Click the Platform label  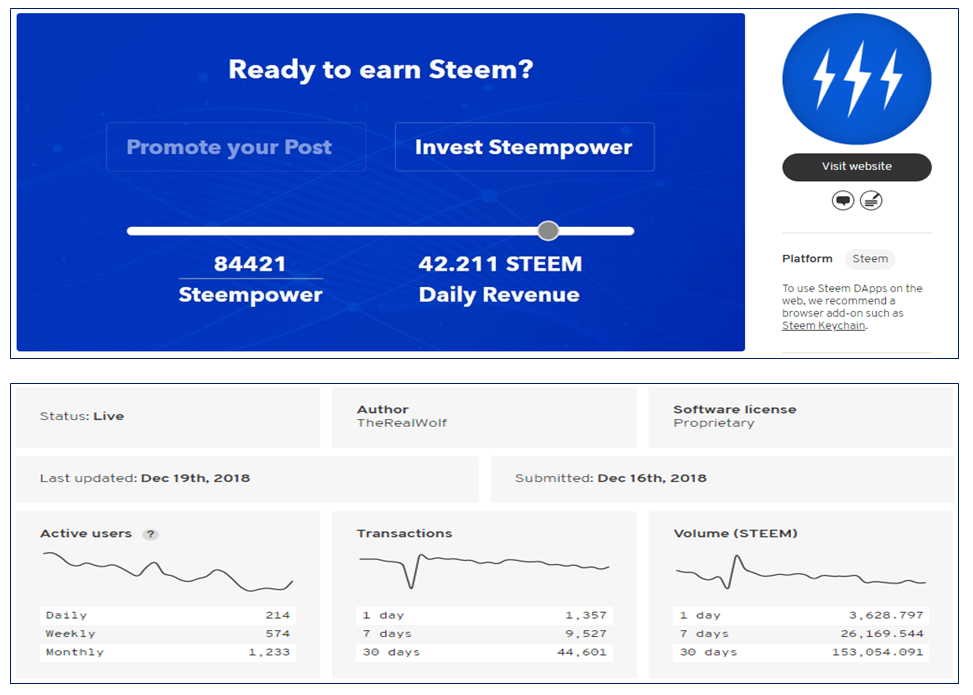point(807,259)
